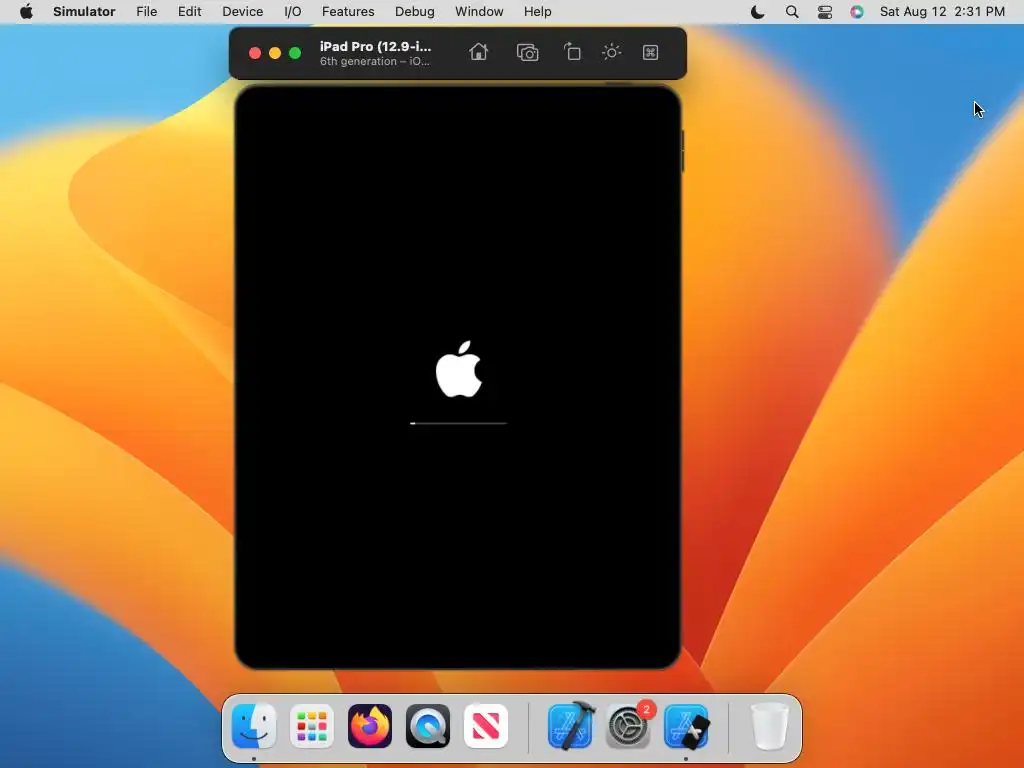This screenshot has width=1024, height=768.
Task: Click the iPad Pro device title text
Action: click(376, 46)
